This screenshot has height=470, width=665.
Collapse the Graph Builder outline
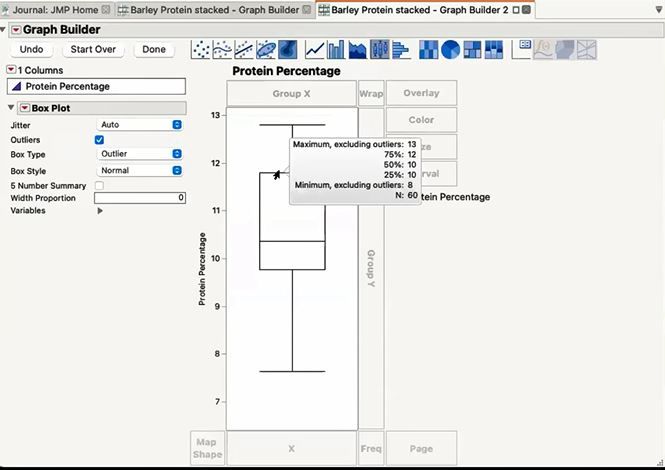3,29
